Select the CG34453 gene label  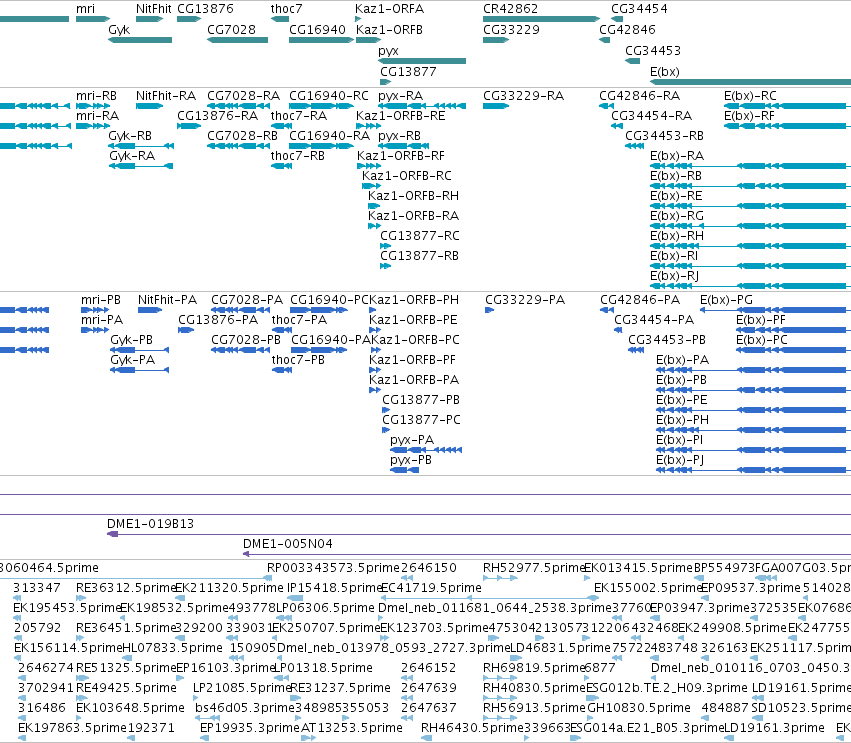point(653,51)
